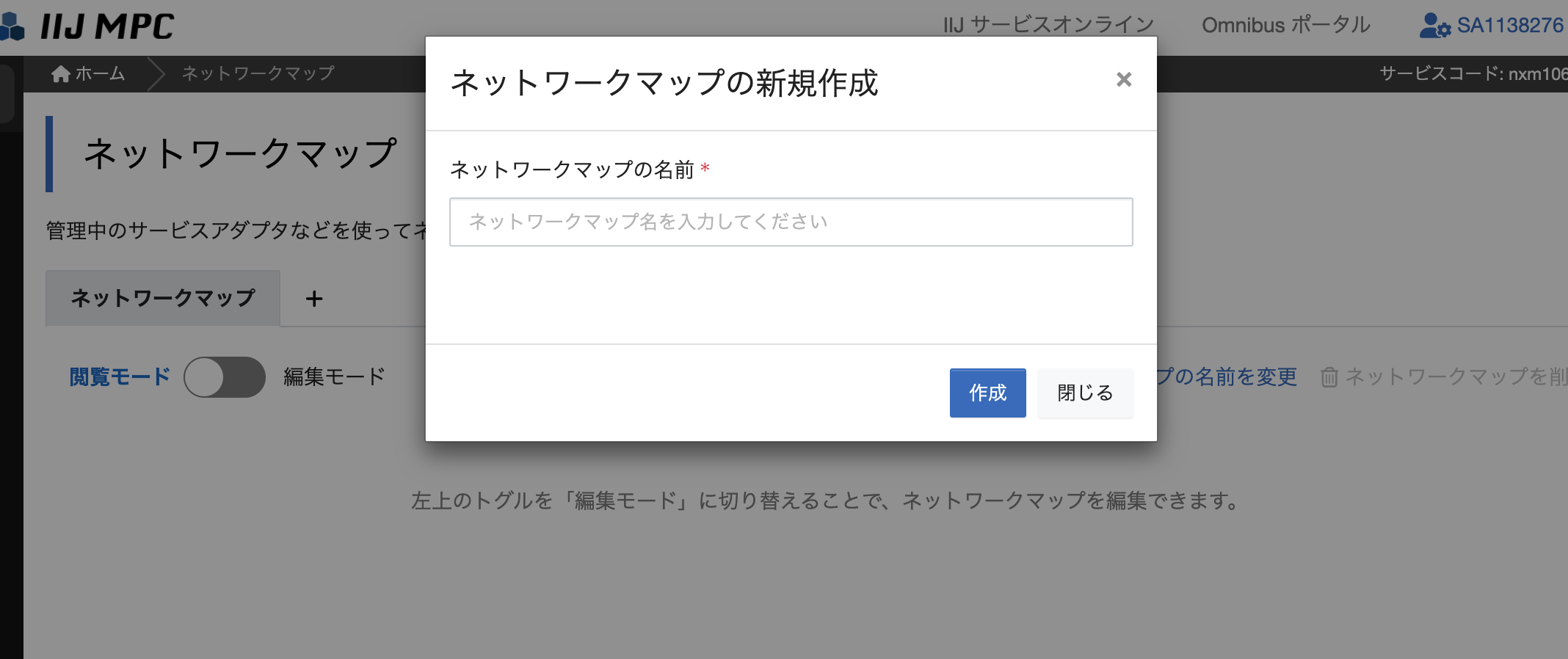Click the IIJ MPC wordmark
This screenshot has height=659, width=1568.
(107, 27)
